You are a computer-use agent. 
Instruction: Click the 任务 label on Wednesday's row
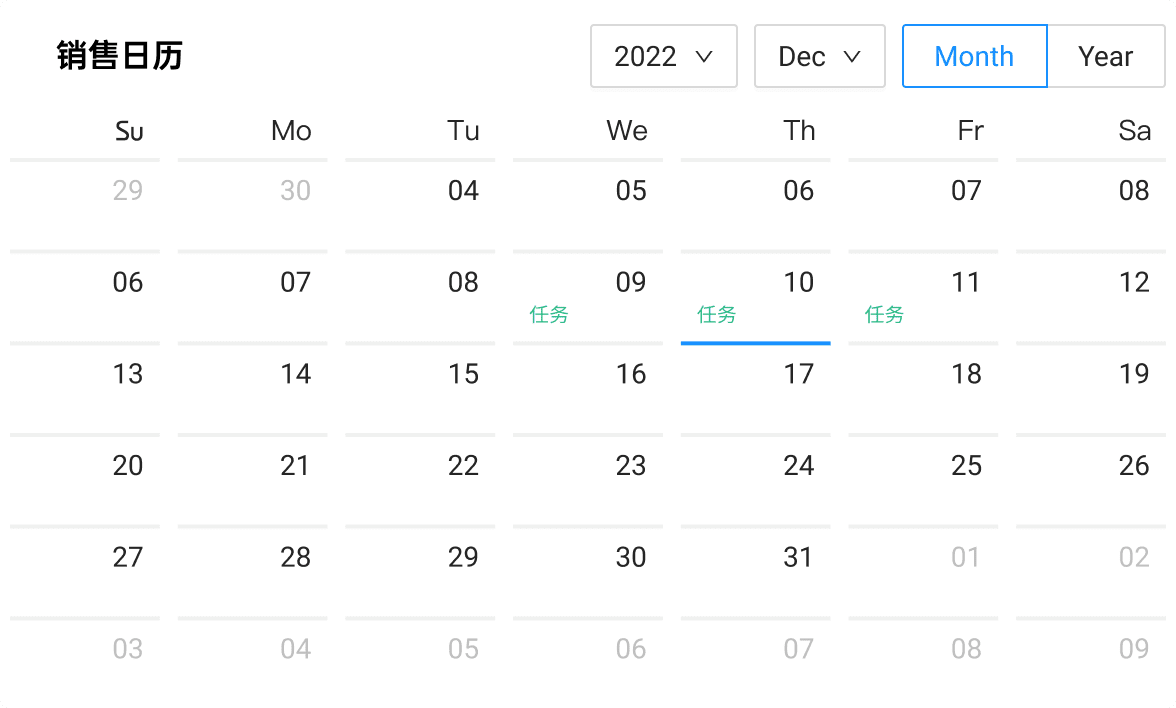(x=549, y=315)
